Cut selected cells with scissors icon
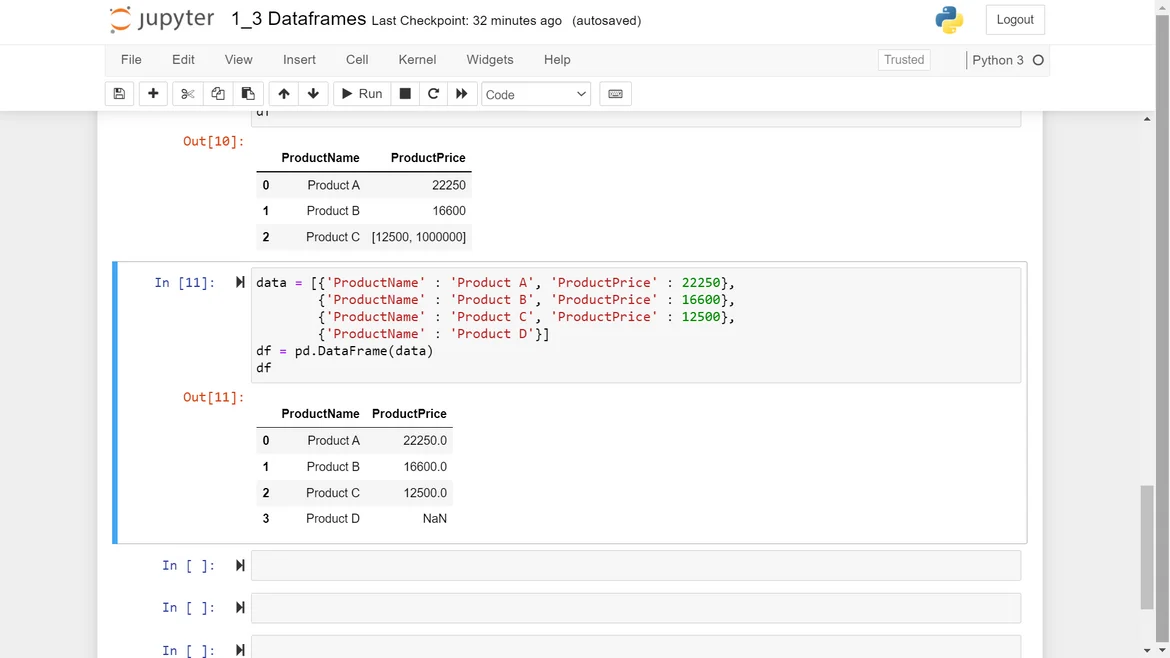Viewport: 1170px width, 658px height. pyautogui.click(x=187, y=94)
